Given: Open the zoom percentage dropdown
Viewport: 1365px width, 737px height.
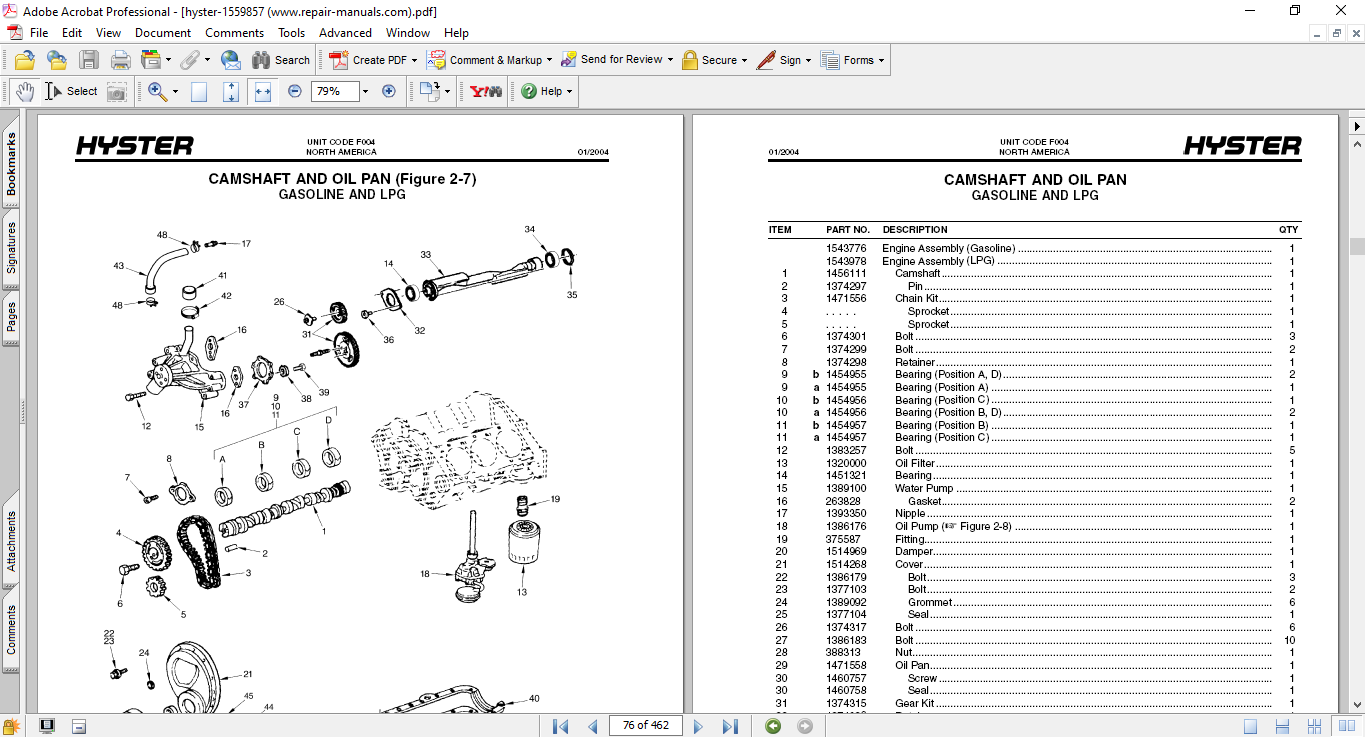Looking at the screenshot, I should (365, 91).
